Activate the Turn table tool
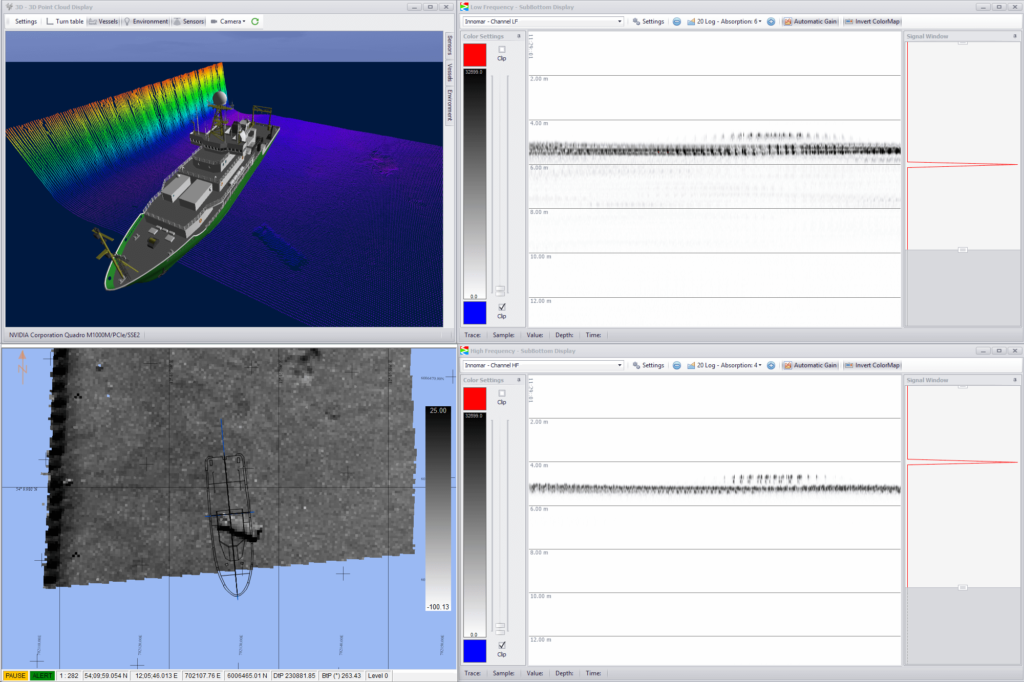Image resolution: width=1024 pixels, height=682 pixels. pos(65,22)
